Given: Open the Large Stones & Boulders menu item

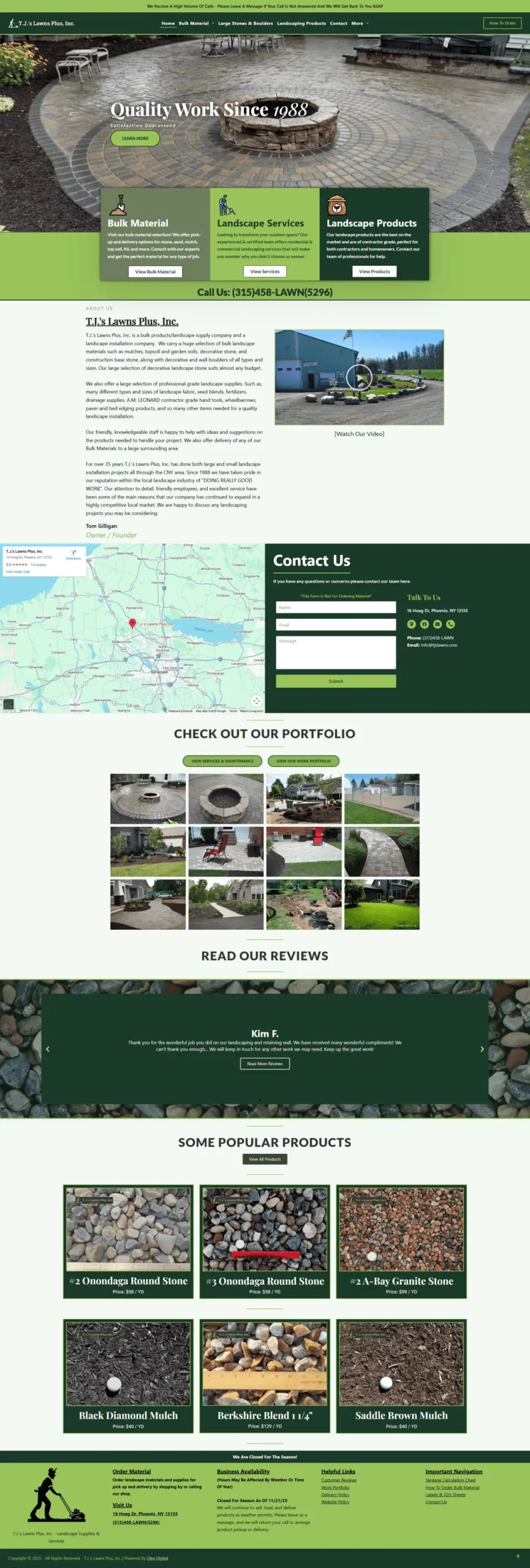Looking at the screenshot, I should (x=245, y=23).
